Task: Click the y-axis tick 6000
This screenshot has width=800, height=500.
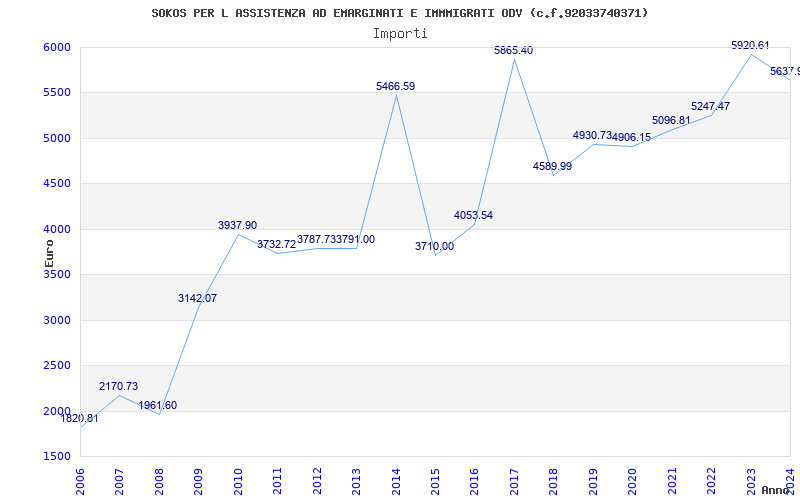Action: (57, 47)
